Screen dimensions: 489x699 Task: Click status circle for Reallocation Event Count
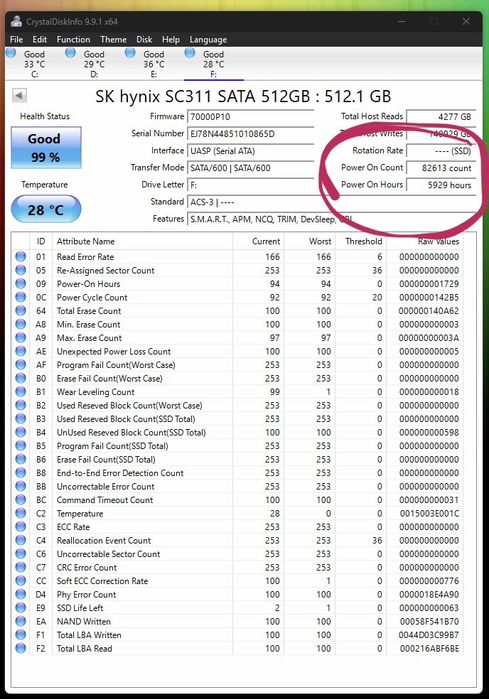(x=21, y=540)
